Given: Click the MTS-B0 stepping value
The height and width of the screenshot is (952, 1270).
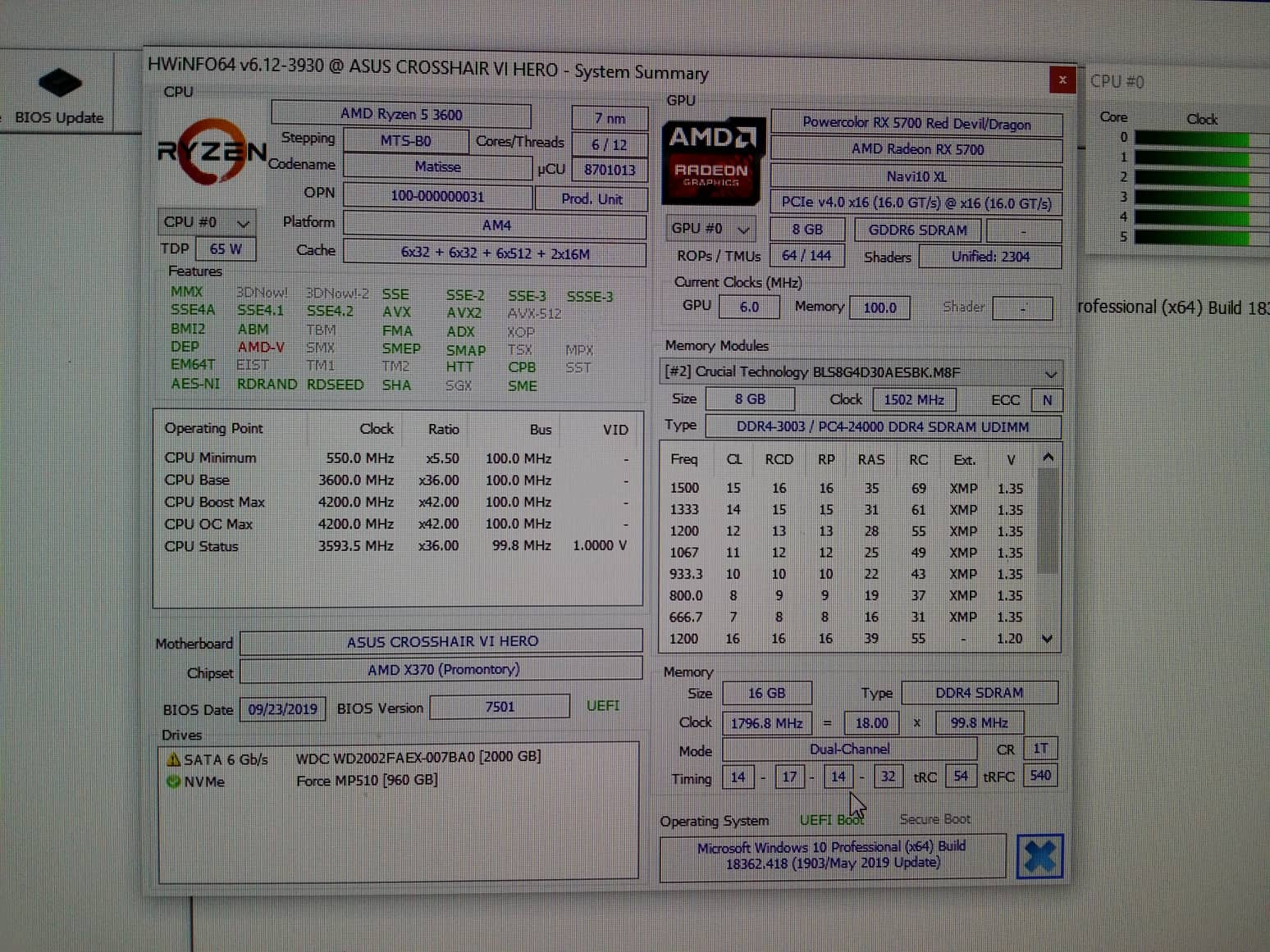Looking at the screenshot, I should coord(405,140).
